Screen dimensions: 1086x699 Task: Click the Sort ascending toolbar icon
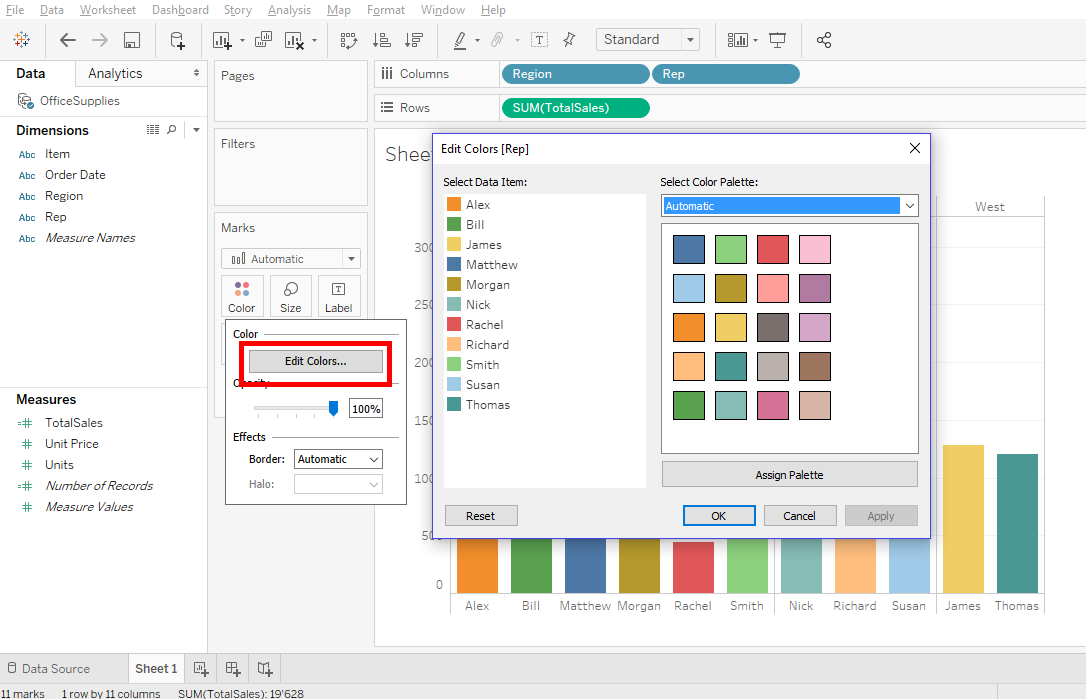coord(381,40)
